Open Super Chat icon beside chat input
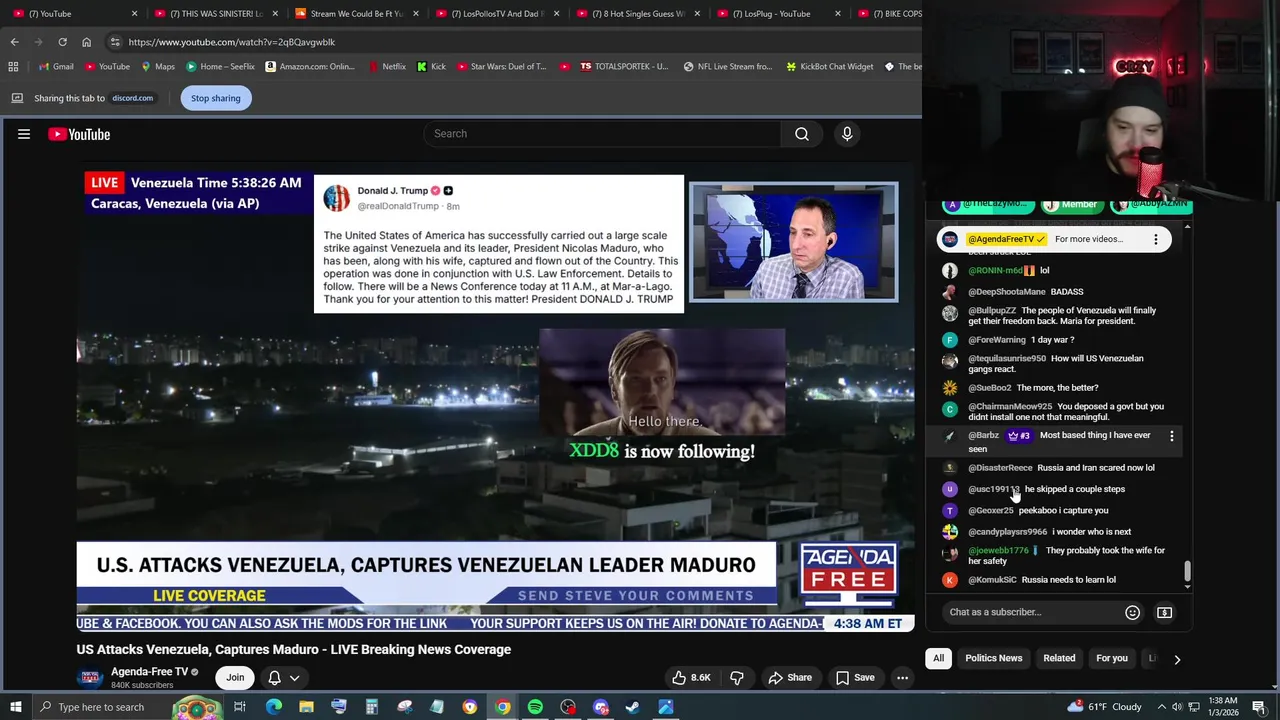The height and width of the screenshot is (720, 1280). coord(1164,612)
